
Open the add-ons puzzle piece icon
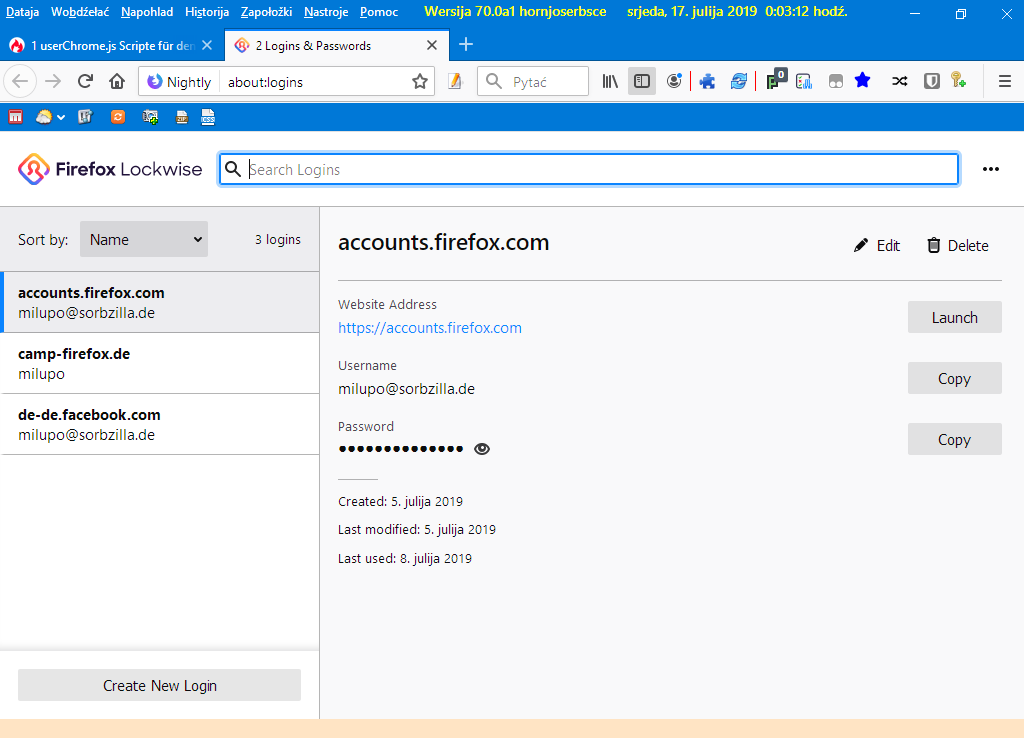[x=707, y=82]
